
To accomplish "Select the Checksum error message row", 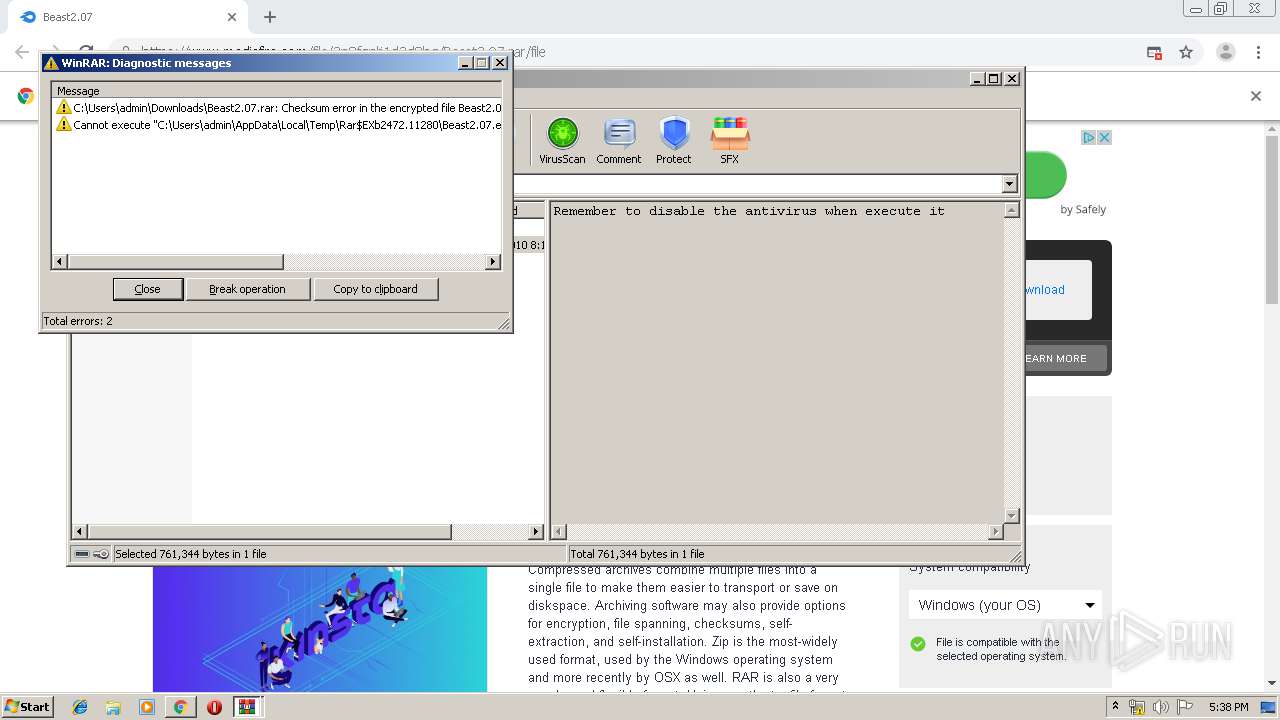I will 277,108.
